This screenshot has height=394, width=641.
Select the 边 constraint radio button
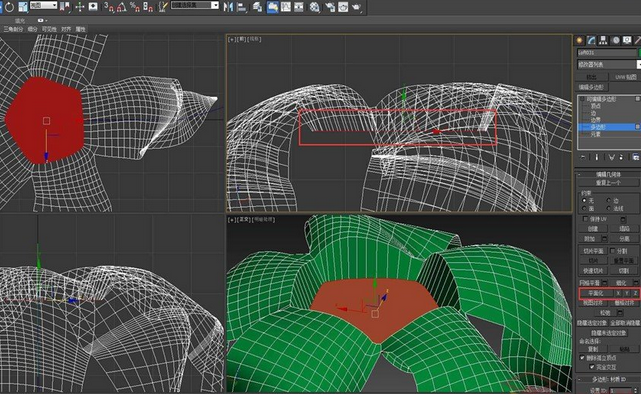(x=609, y=201)
